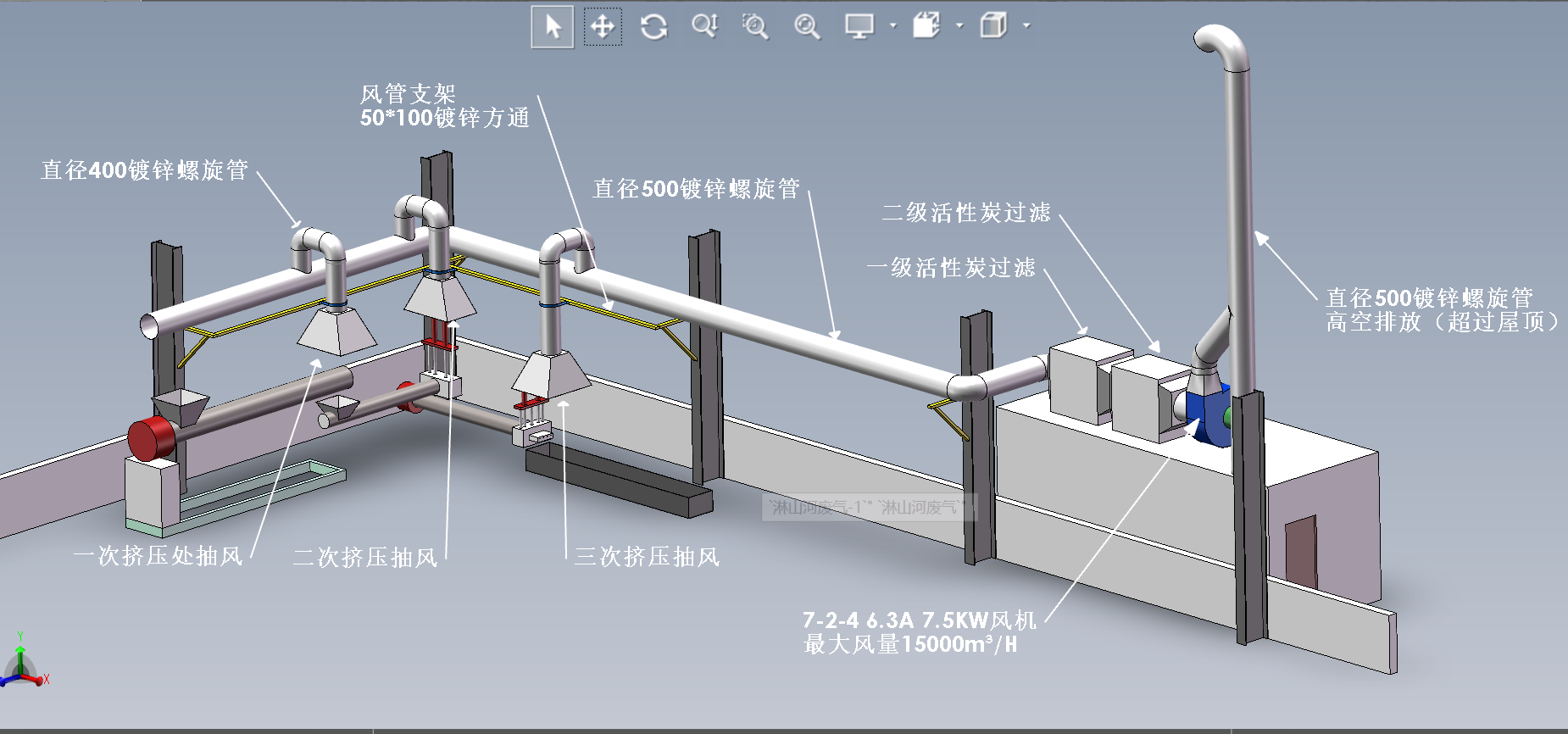1568x734 pixels.
Task: Pick the Zoom to area tool
Action: point(755,26)
